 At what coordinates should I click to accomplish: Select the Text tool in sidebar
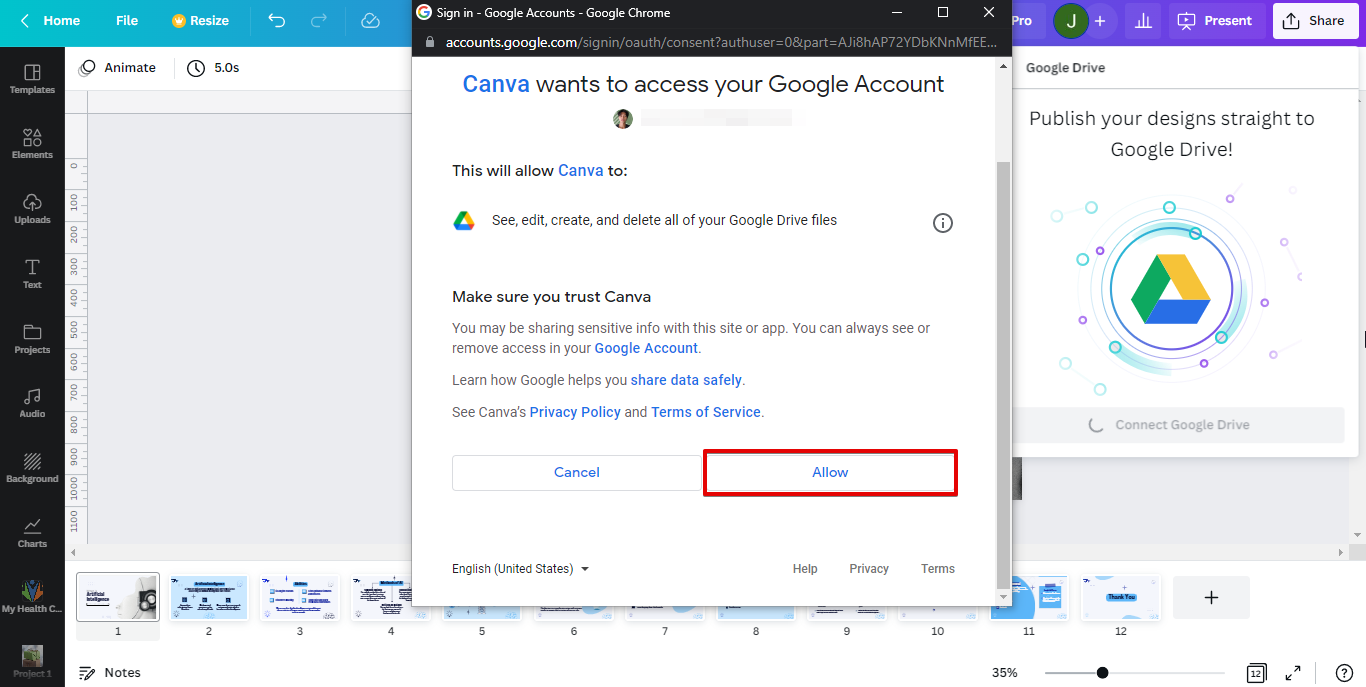click(x=32, y=274)
